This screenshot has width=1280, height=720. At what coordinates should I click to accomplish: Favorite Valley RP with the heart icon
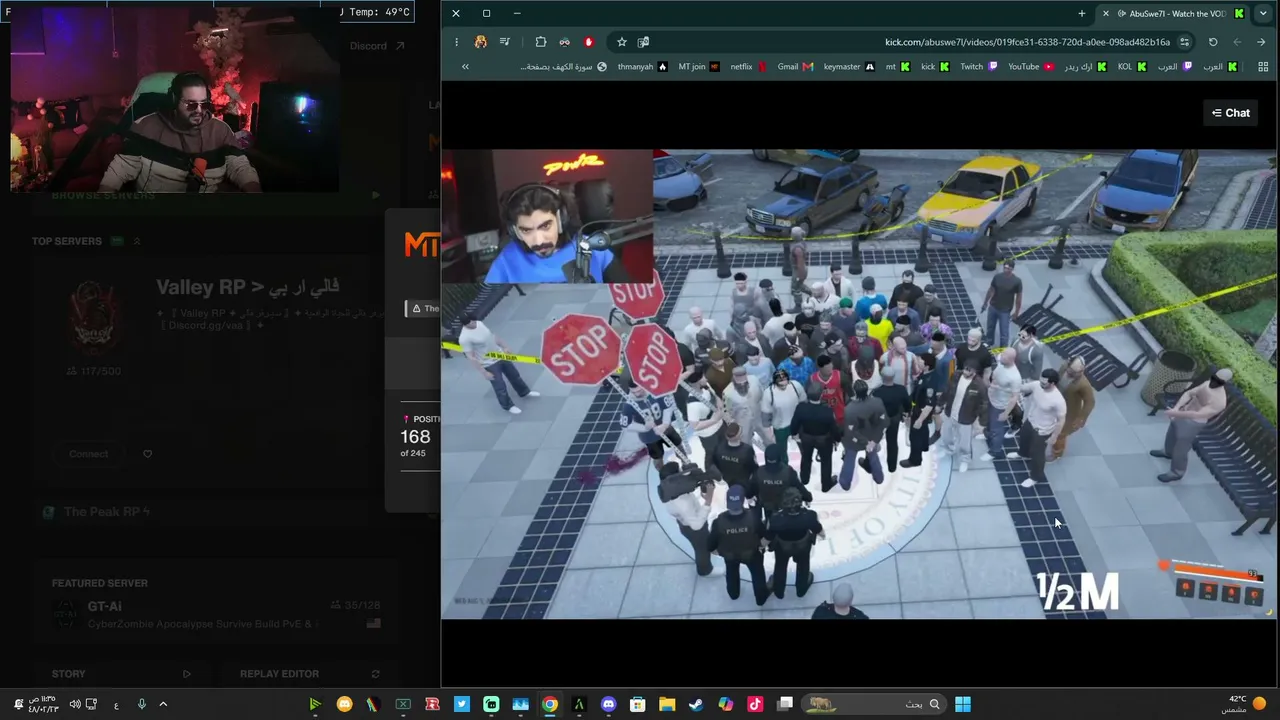coord(147,454)
